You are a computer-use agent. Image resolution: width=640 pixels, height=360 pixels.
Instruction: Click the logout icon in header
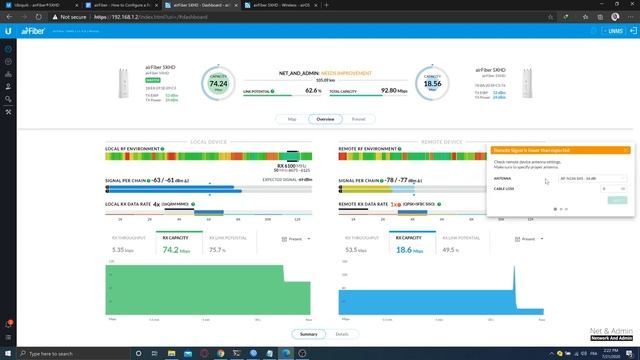click(x=633, y=31)
